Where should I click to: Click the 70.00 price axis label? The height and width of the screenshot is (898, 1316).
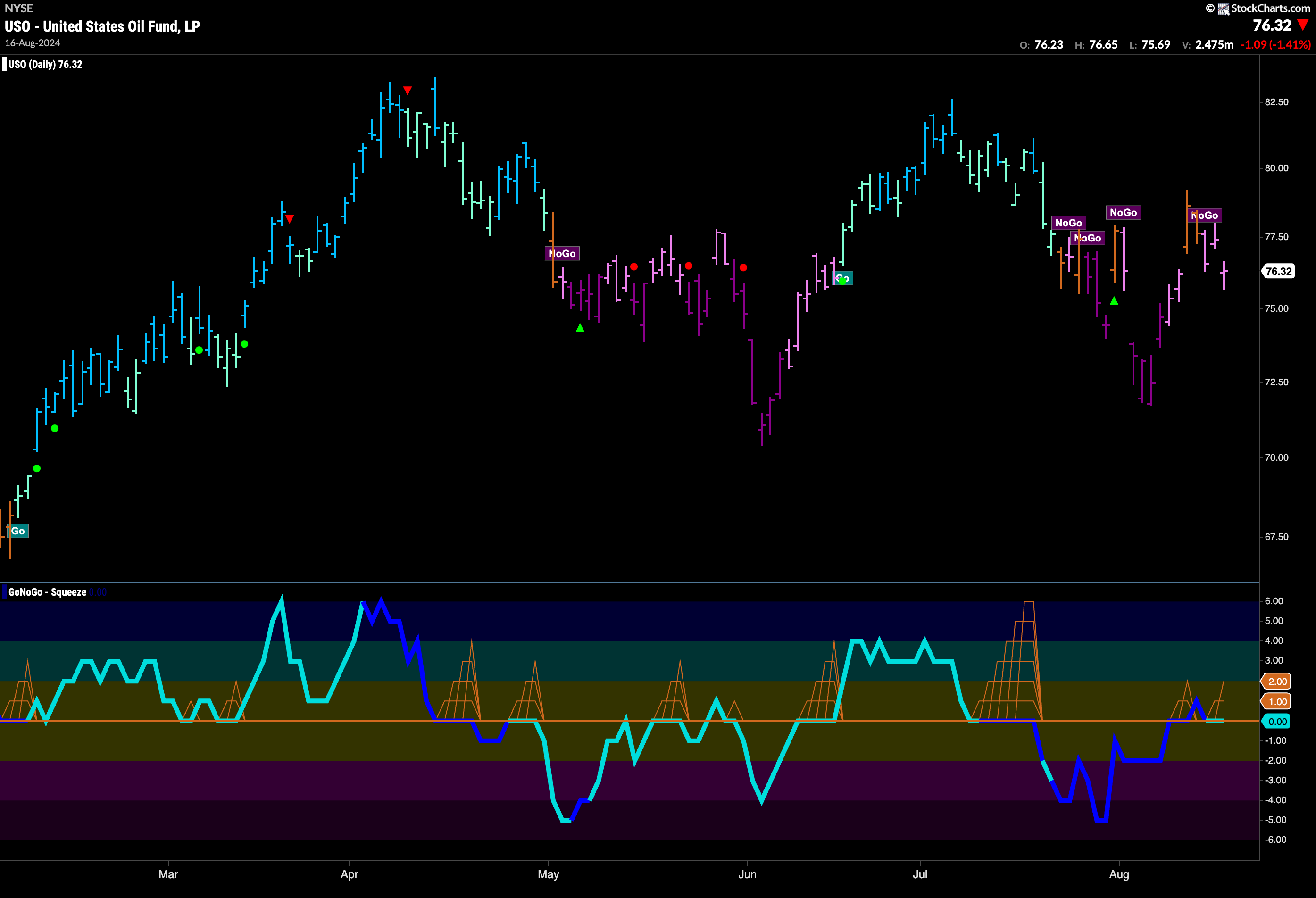(x=1276, y=457)
